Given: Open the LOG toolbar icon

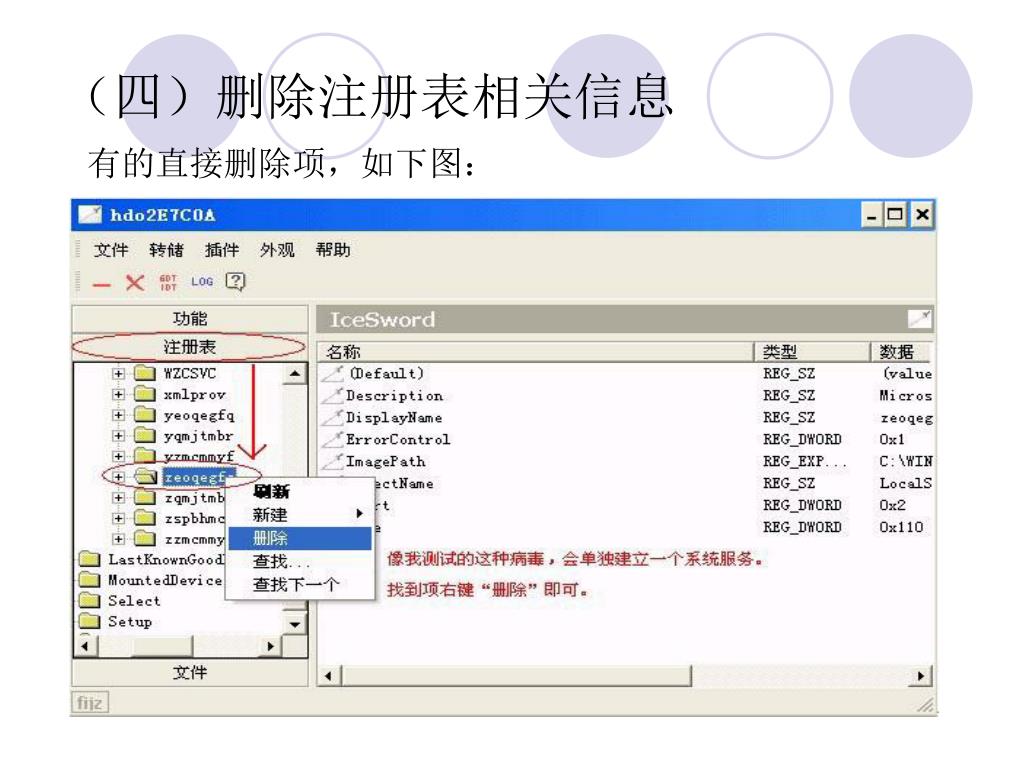Looking at the screenshot, I should (x=202, y=281).
